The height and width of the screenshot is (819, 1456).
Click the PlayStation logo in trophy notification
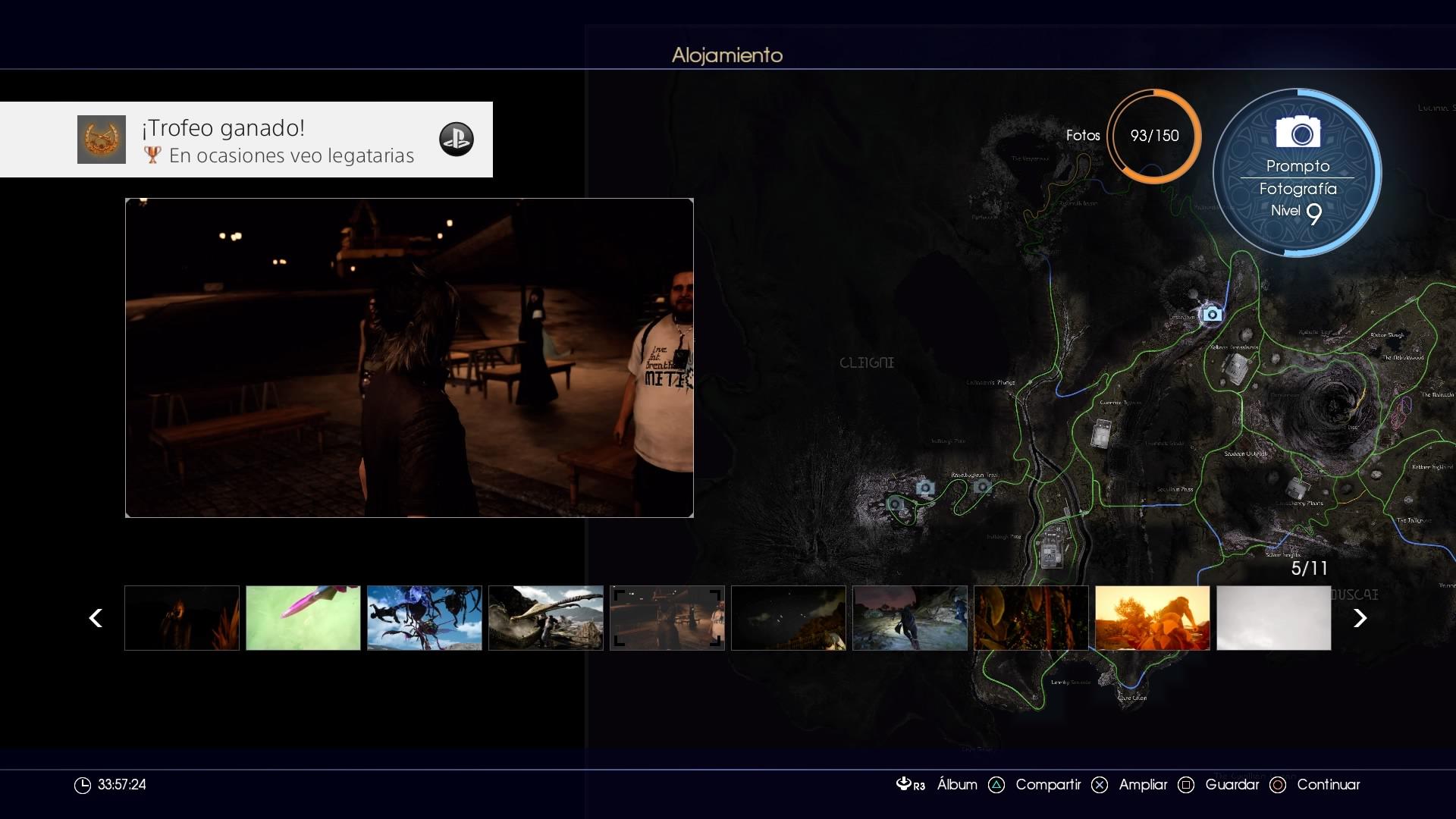[x=457, y=140]
